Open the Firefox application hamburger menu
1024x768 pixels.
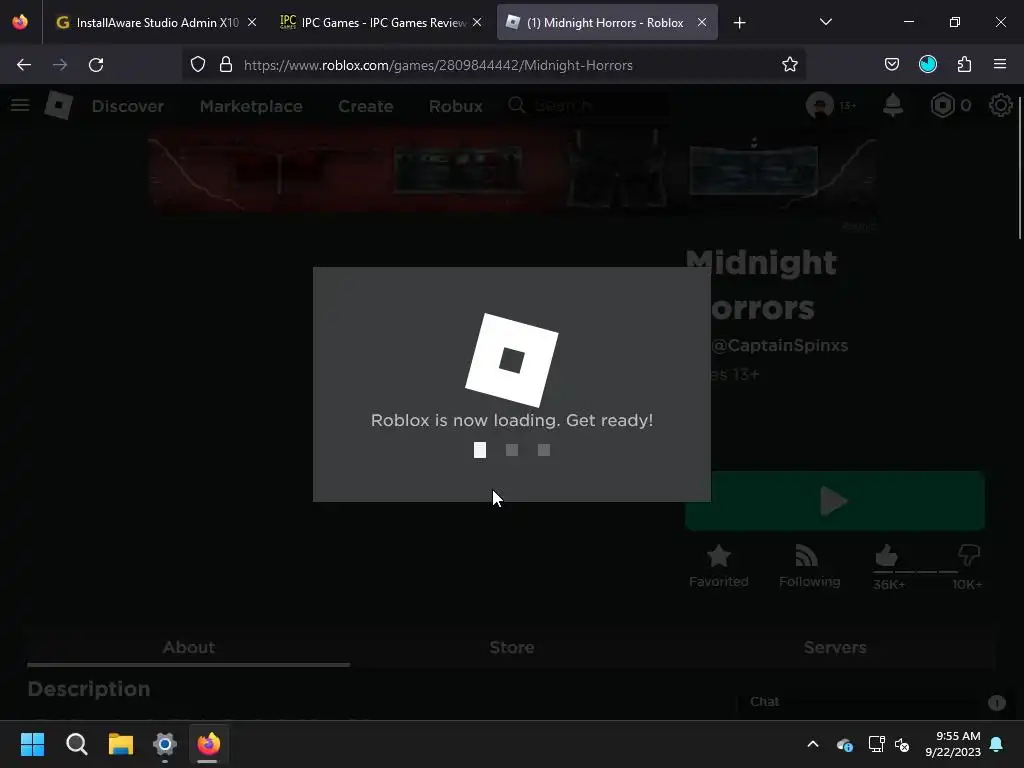coord(1000,65)
